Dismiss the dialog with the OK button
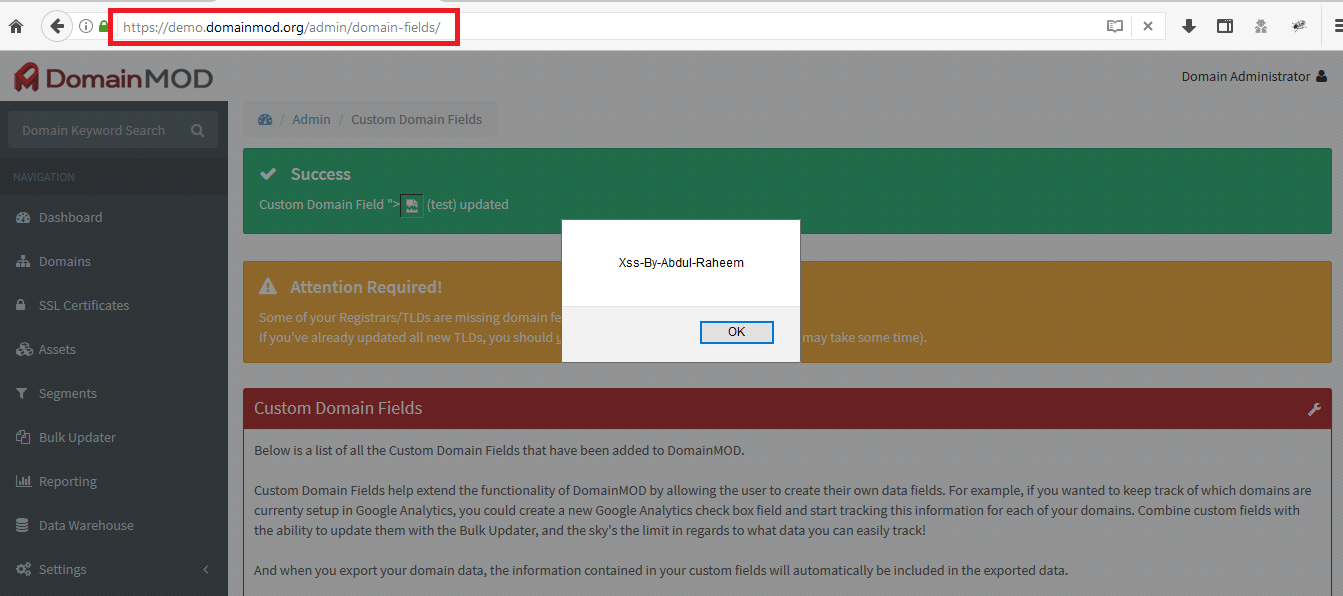Viewport: 1343px width, 596px height. coord(736,331)
